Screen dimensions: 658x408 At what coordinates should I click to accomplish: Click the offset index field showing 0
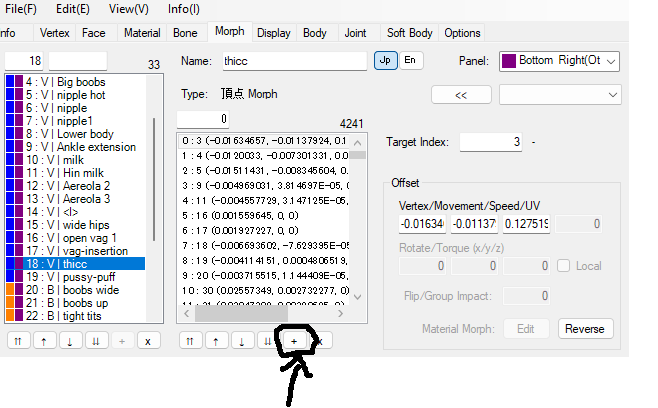point(203,119)
